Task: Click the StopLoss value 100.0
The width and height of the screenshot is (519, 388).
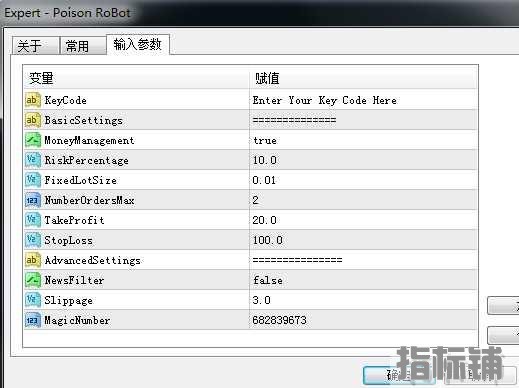Action: 268,240
